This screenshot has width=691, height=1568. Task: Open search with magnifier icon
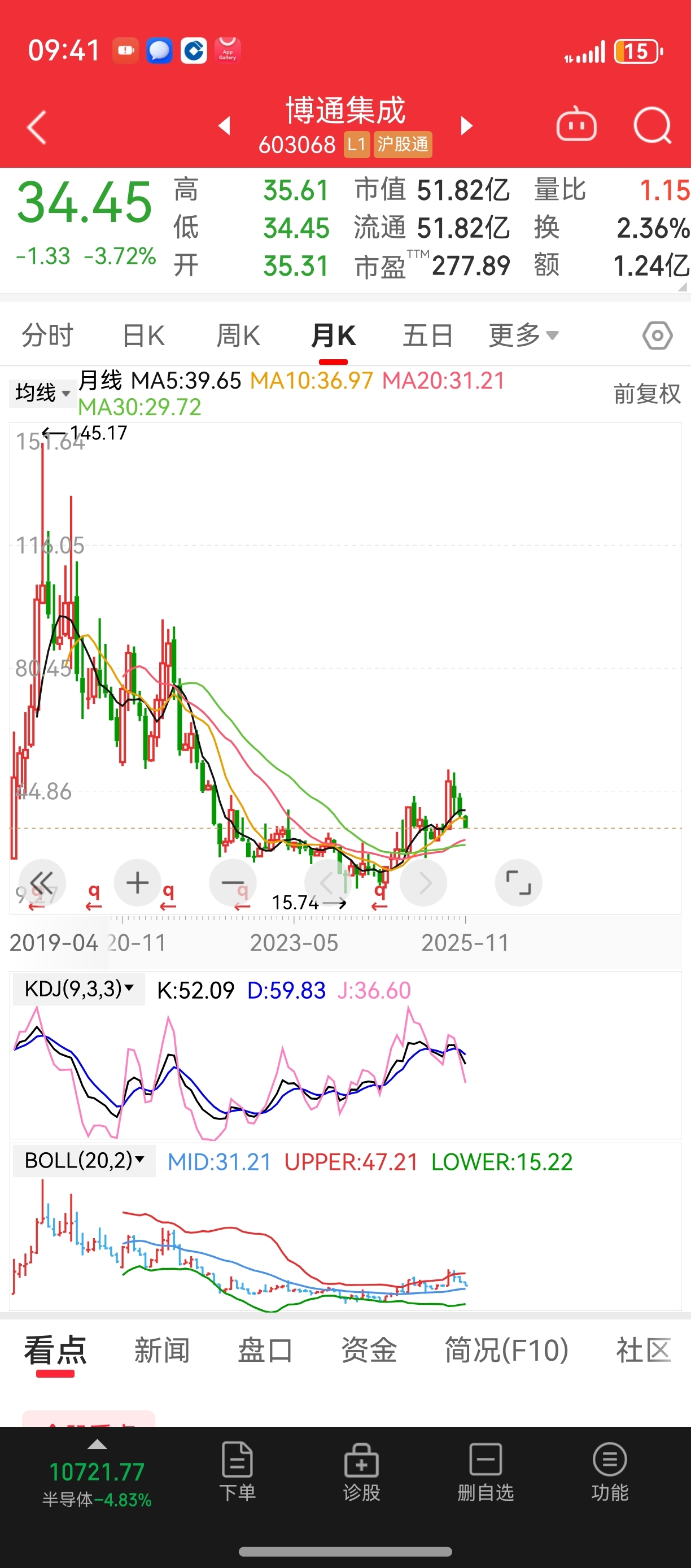[x=652, y=125]
